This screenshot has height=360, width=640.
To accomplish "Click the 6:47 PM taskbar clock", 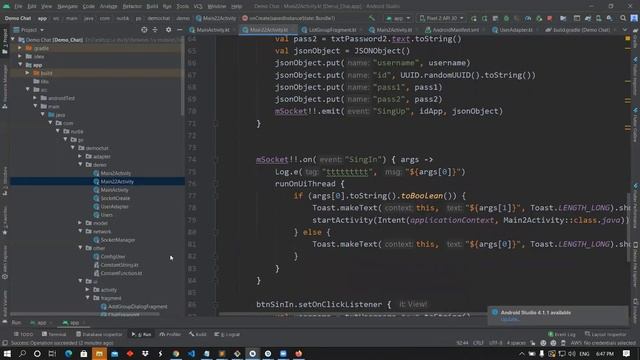I will click(604, 353).
